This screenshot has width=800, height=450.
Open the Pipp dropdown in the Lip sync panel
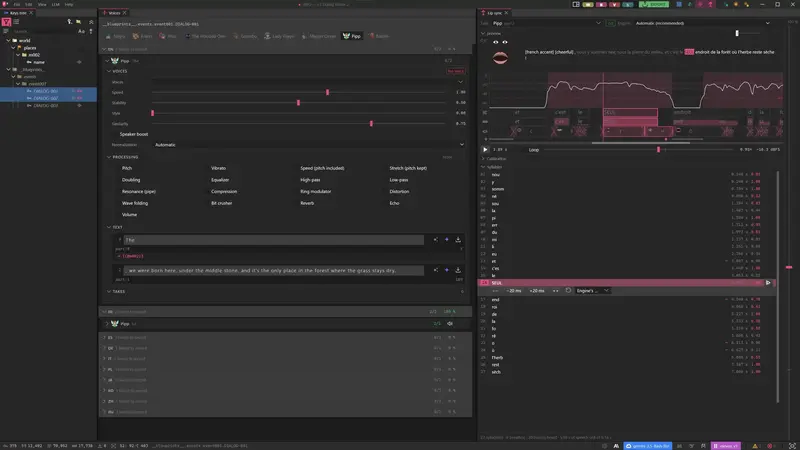click(x=546, y=23)
